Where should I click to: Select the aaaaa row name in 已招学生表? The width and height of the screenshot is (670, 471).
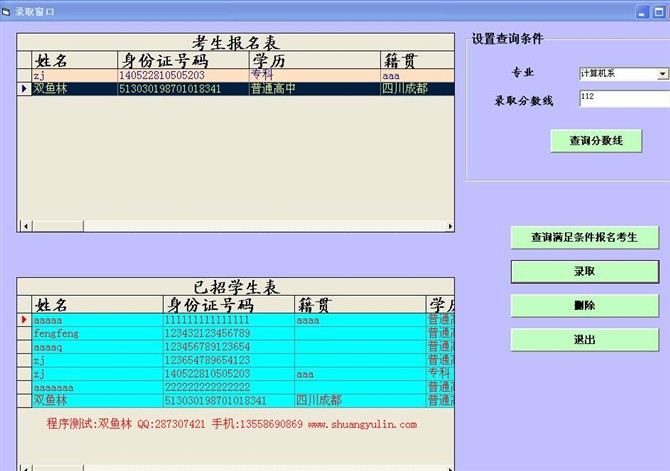click(97, 320)
